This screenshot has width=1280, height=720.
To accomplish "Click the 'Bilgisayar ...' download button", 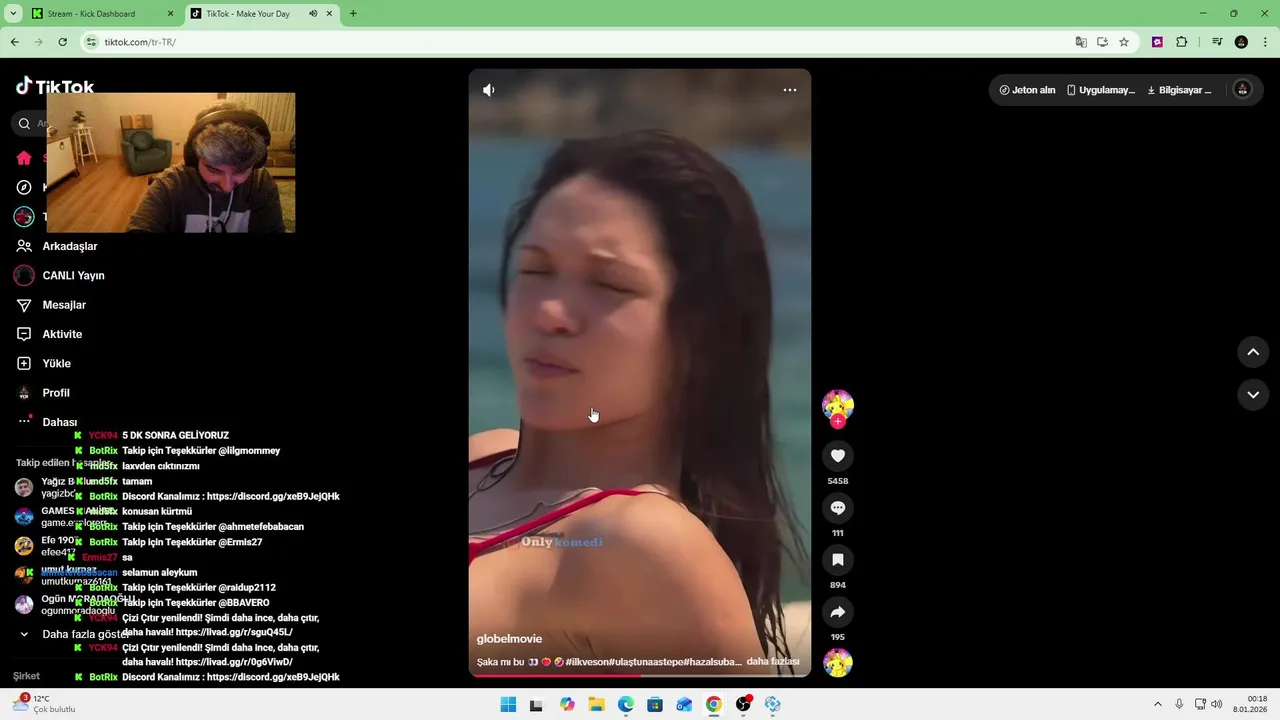I will pyautogui.click(x=1179, y=90).
